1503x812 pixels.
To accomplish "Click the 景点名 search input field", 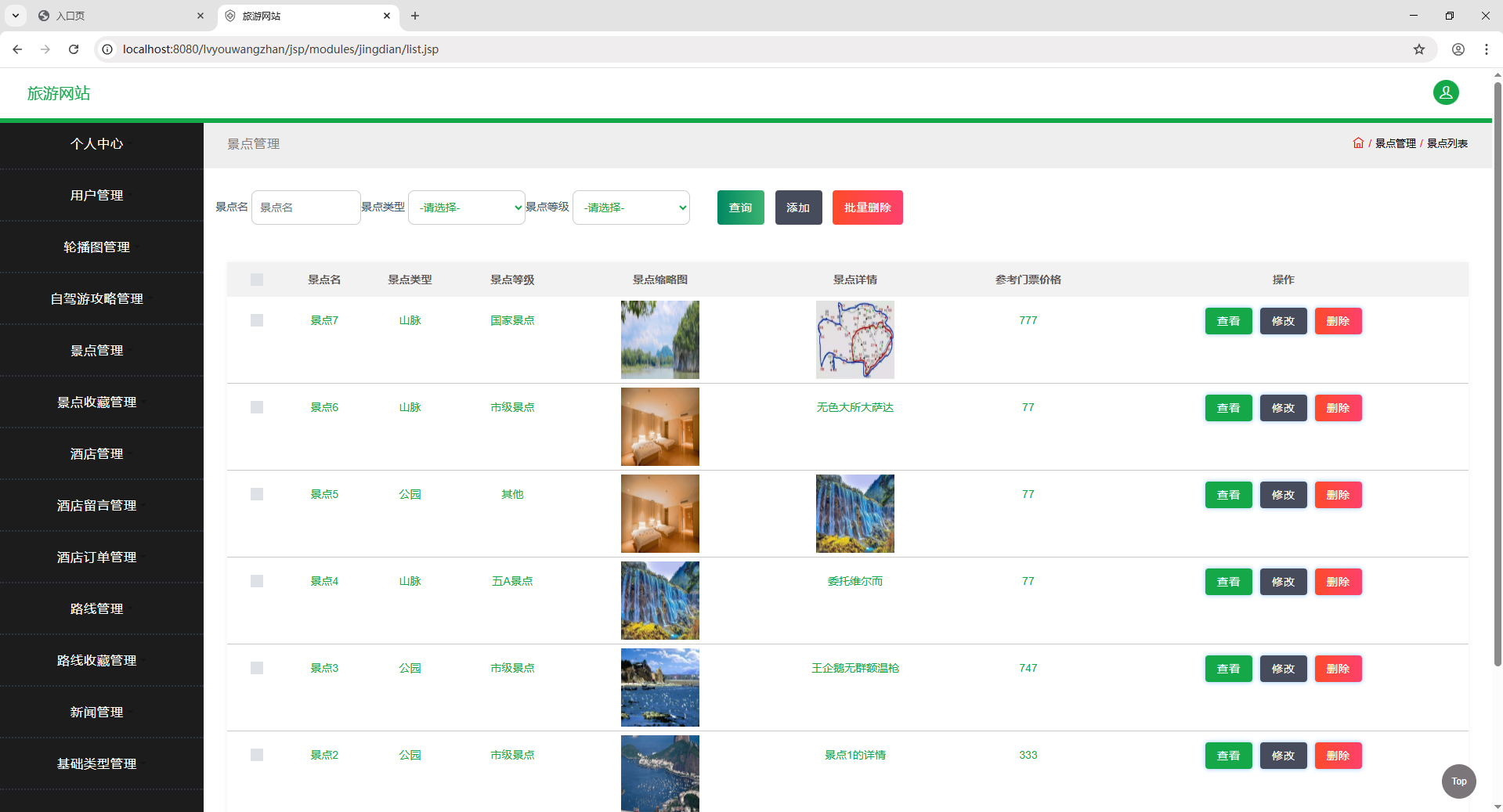I will pyautogui.click(x=306, y=208).
